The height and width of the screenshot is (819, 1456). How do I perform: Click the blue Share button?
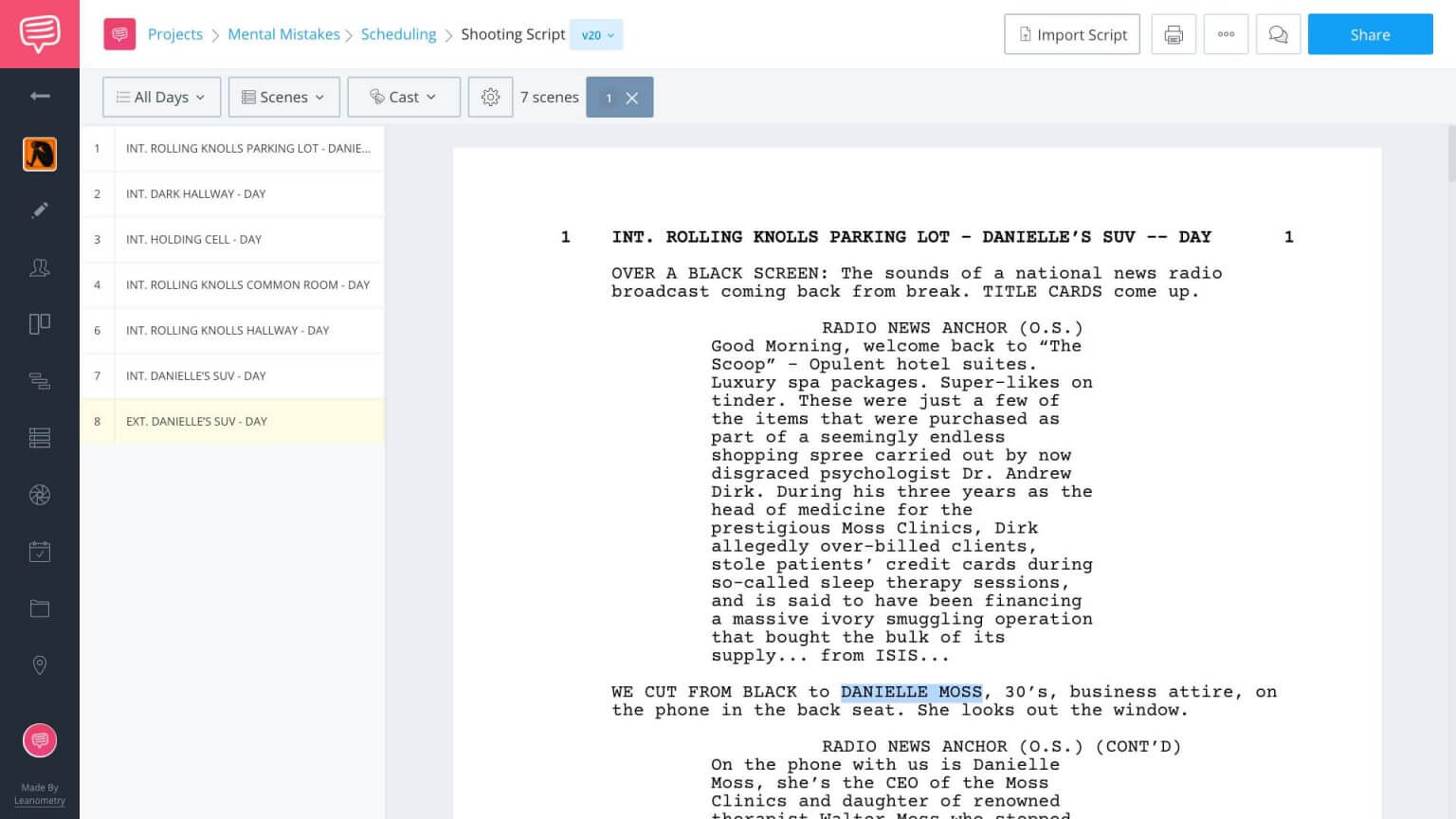[1369, 34]
